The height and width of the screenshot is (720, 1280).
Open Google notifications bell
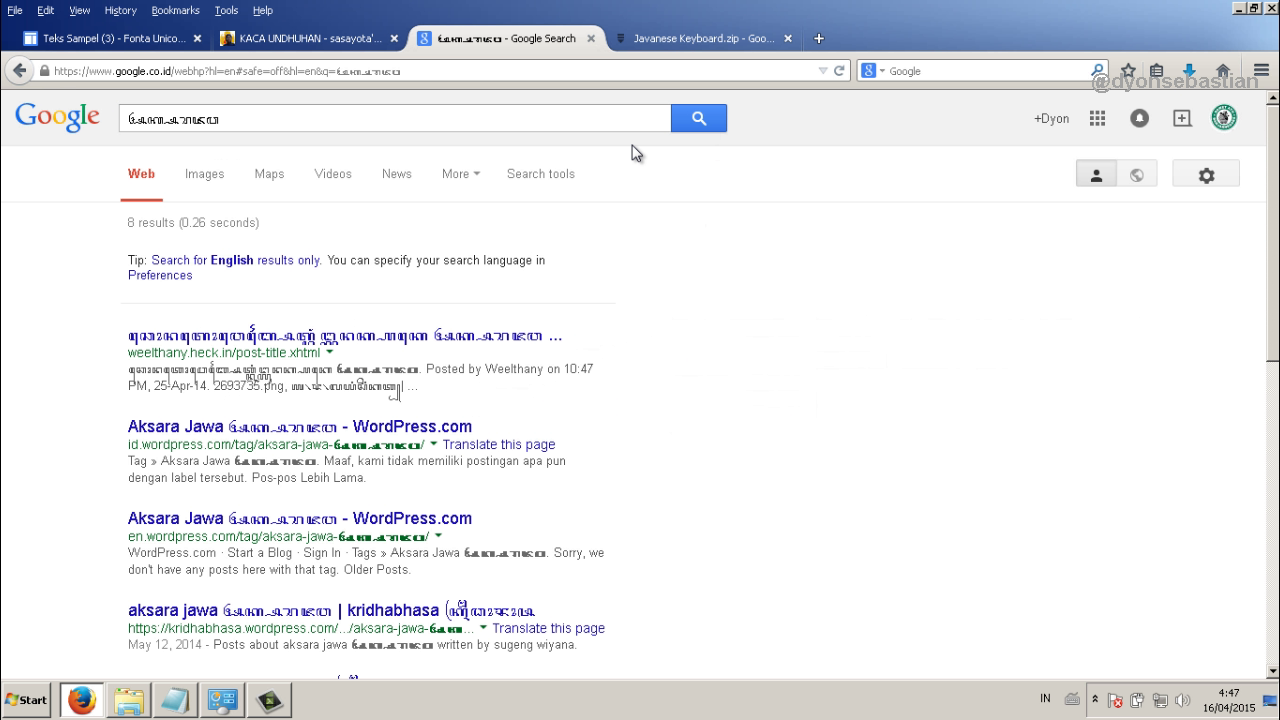pyautogui.click(x=1139, y=118)
